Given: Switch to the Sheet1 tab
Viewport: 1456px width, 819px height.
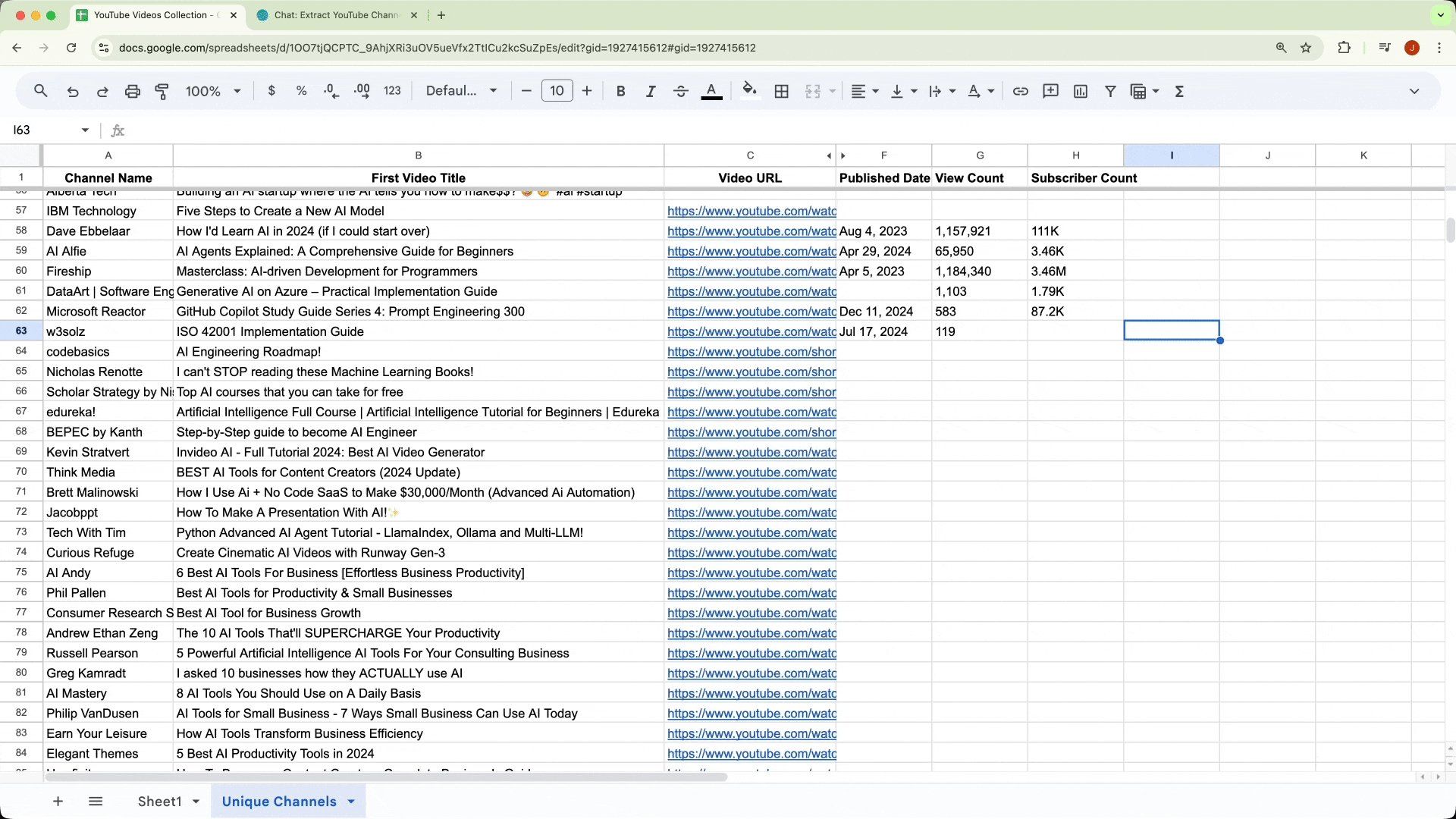Looking at the screenshot, I should tap(159, 802).
